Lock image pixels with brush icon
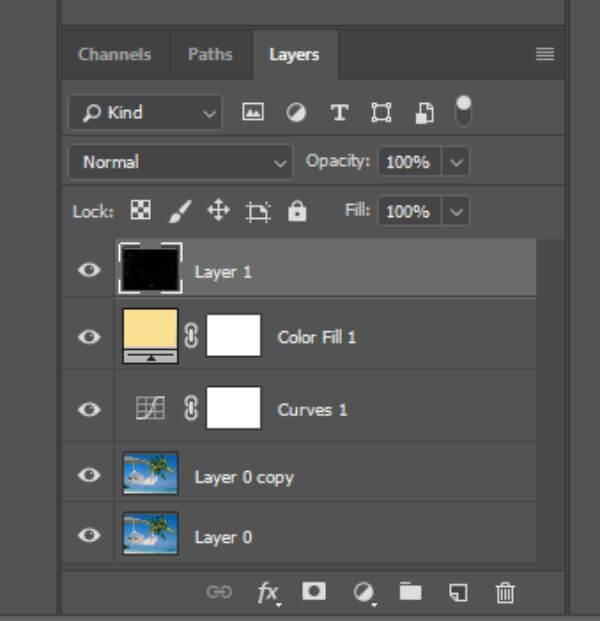This screenshot has width=600, height=621. [x=180, y=211]
